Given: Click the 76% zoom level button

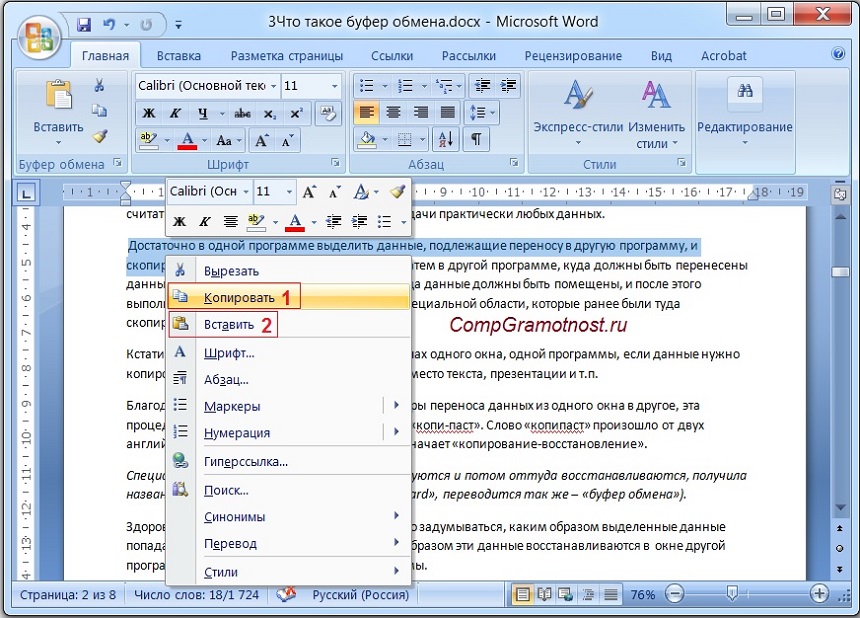Looking at the screenshot, I should [x=643, y=594].
